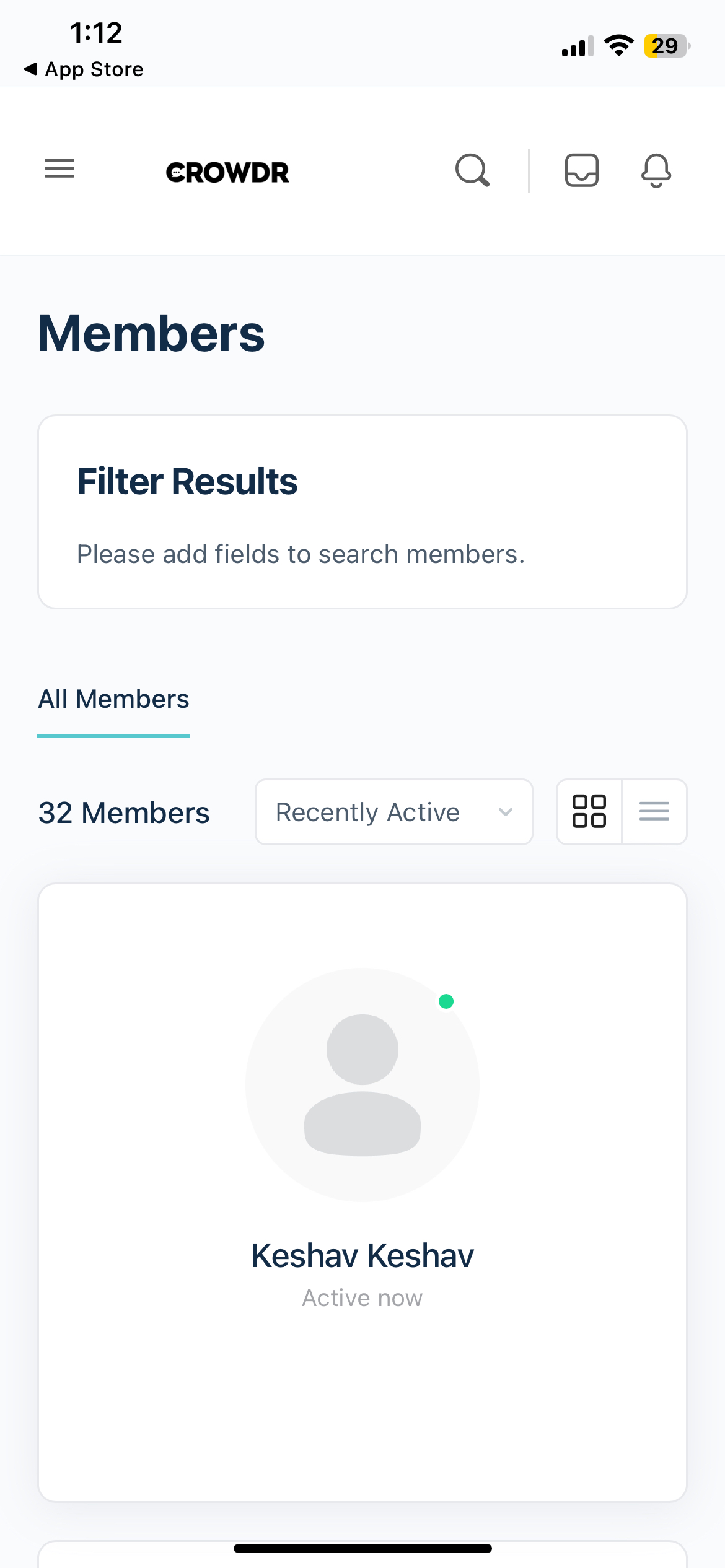Image resolution: width=725 pixels, height=1568 pixels.
Task: Open the hamburger navigation menu
Action: 59,169
